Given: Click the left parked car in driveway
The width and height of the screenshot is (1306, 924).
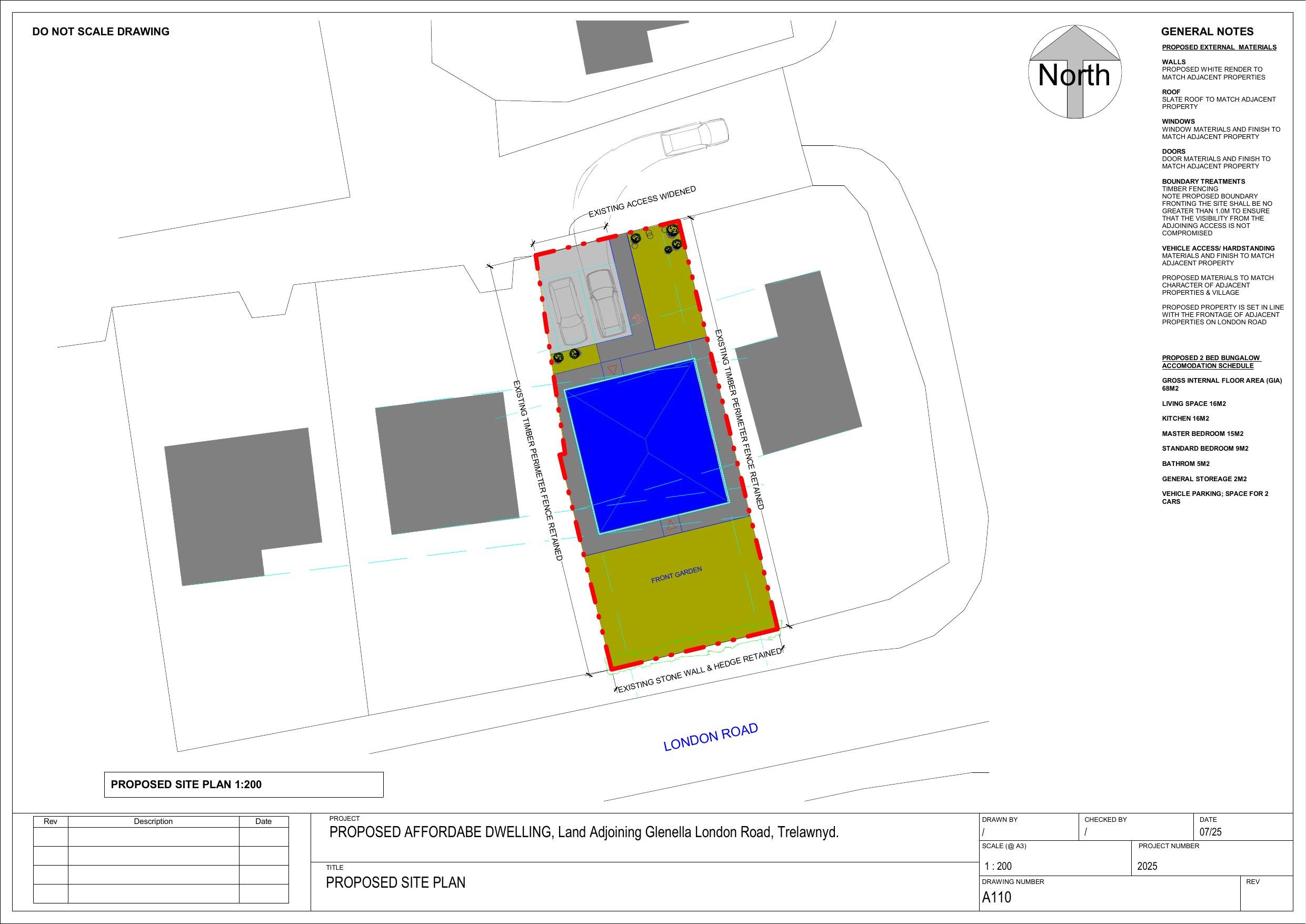Looking at the screenshot, I should click(567, 310).
